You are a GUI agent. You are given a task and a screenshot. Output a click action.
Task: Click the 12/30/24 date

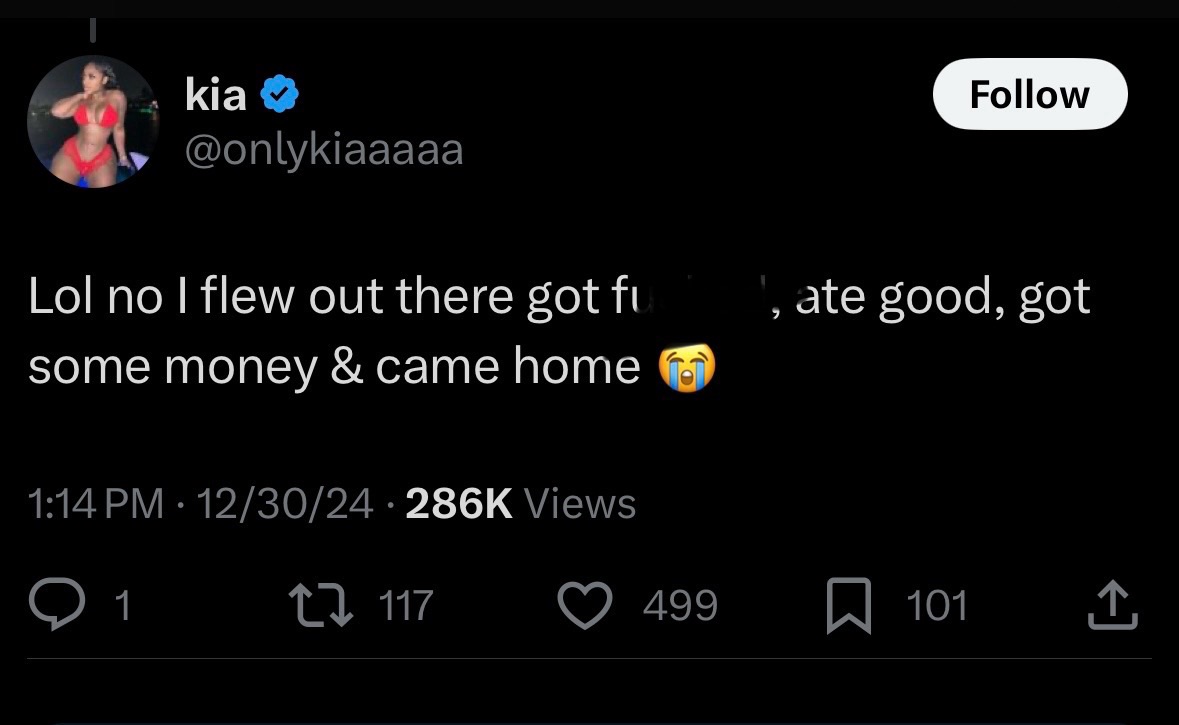[285, 503]
